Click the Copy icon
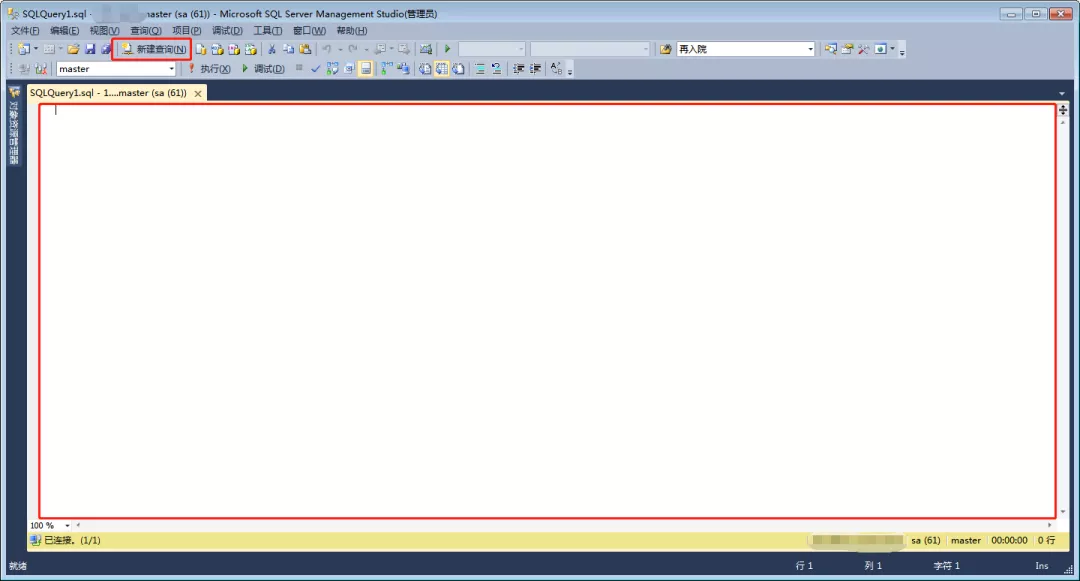 coord(288,49)
